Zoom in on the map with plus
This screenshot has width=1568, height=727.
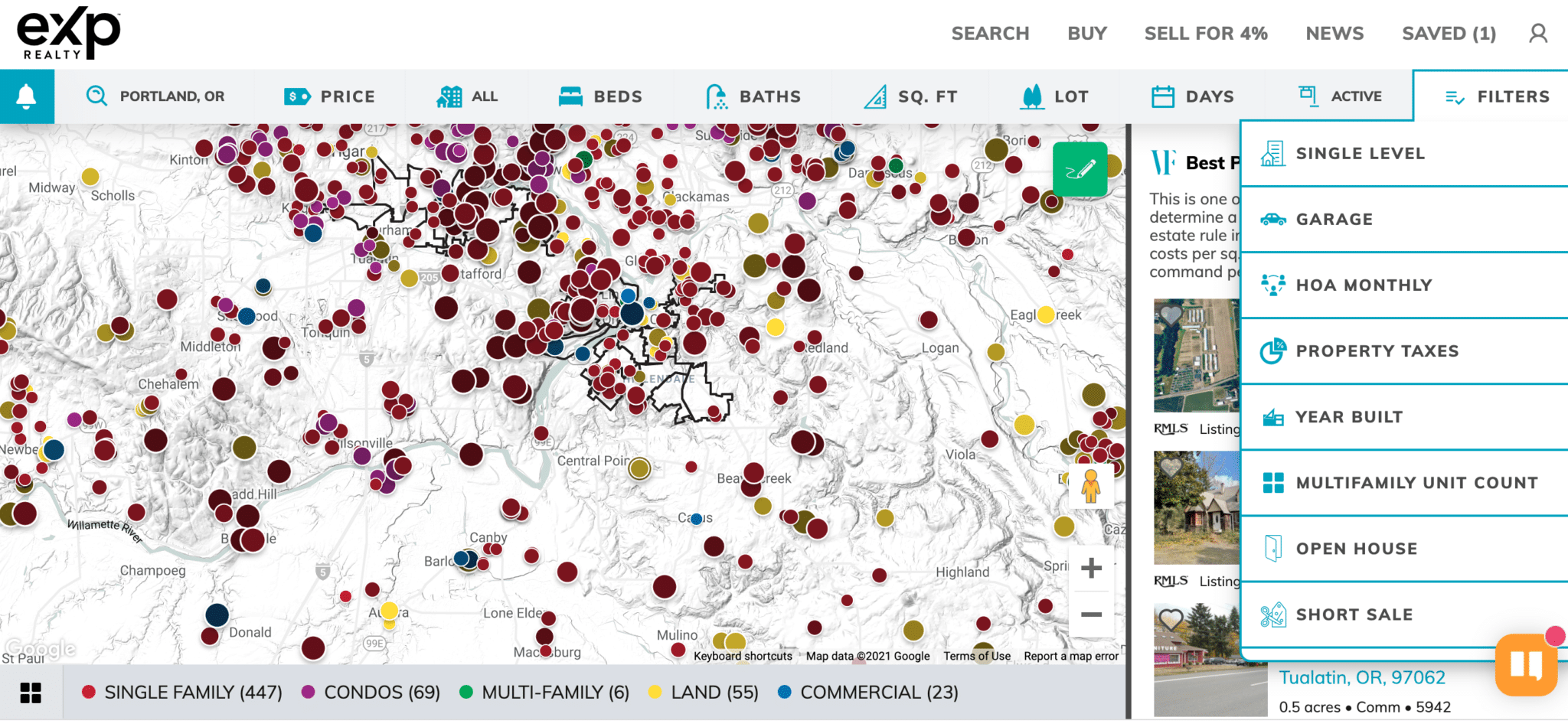coord(1091,568)
